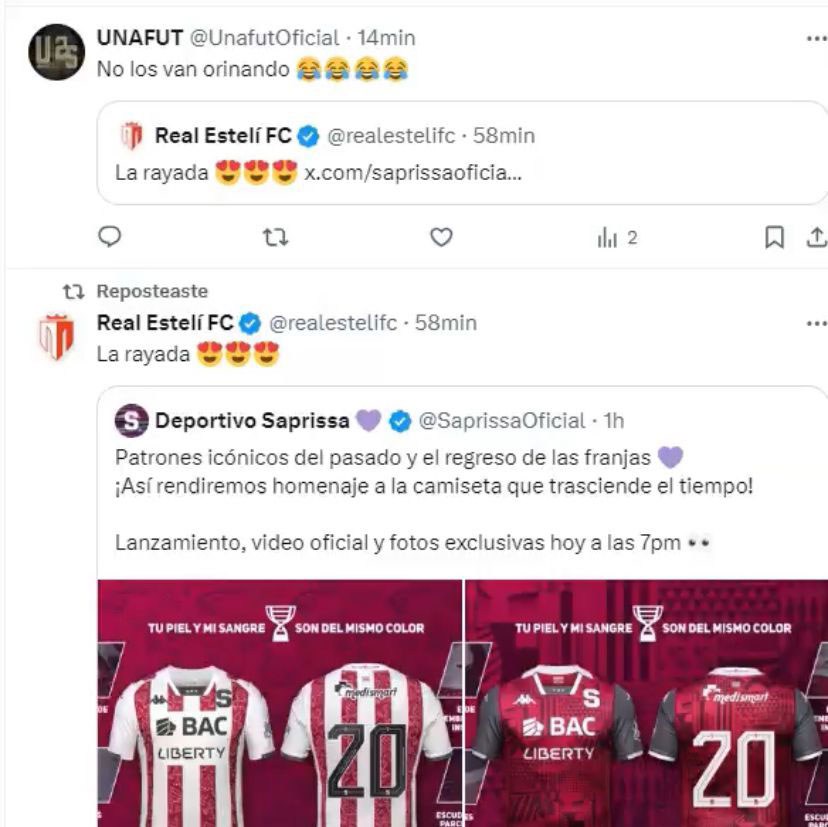Screen dimensions: 828x827
Task: Bookmark the UNAFUT tweet
Action: click(774, 237)
